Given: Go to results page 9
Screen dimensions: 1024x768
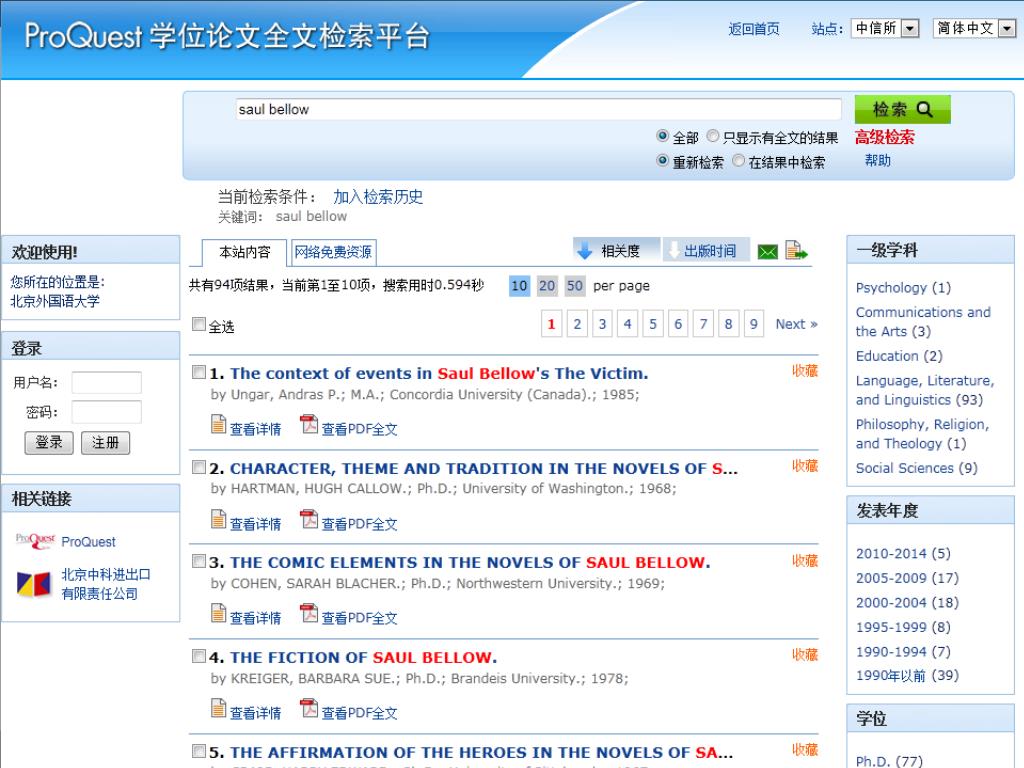Looking at the screenshot, I should [754, 324].
